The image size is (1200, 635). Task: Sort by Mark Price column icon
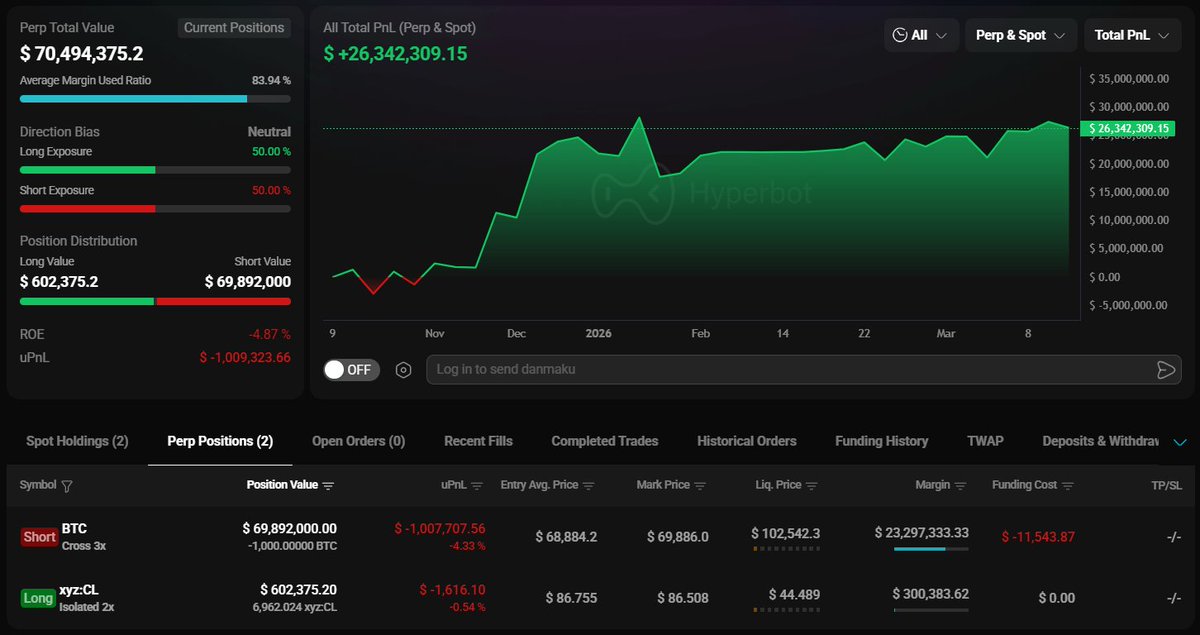coord(700,486)
